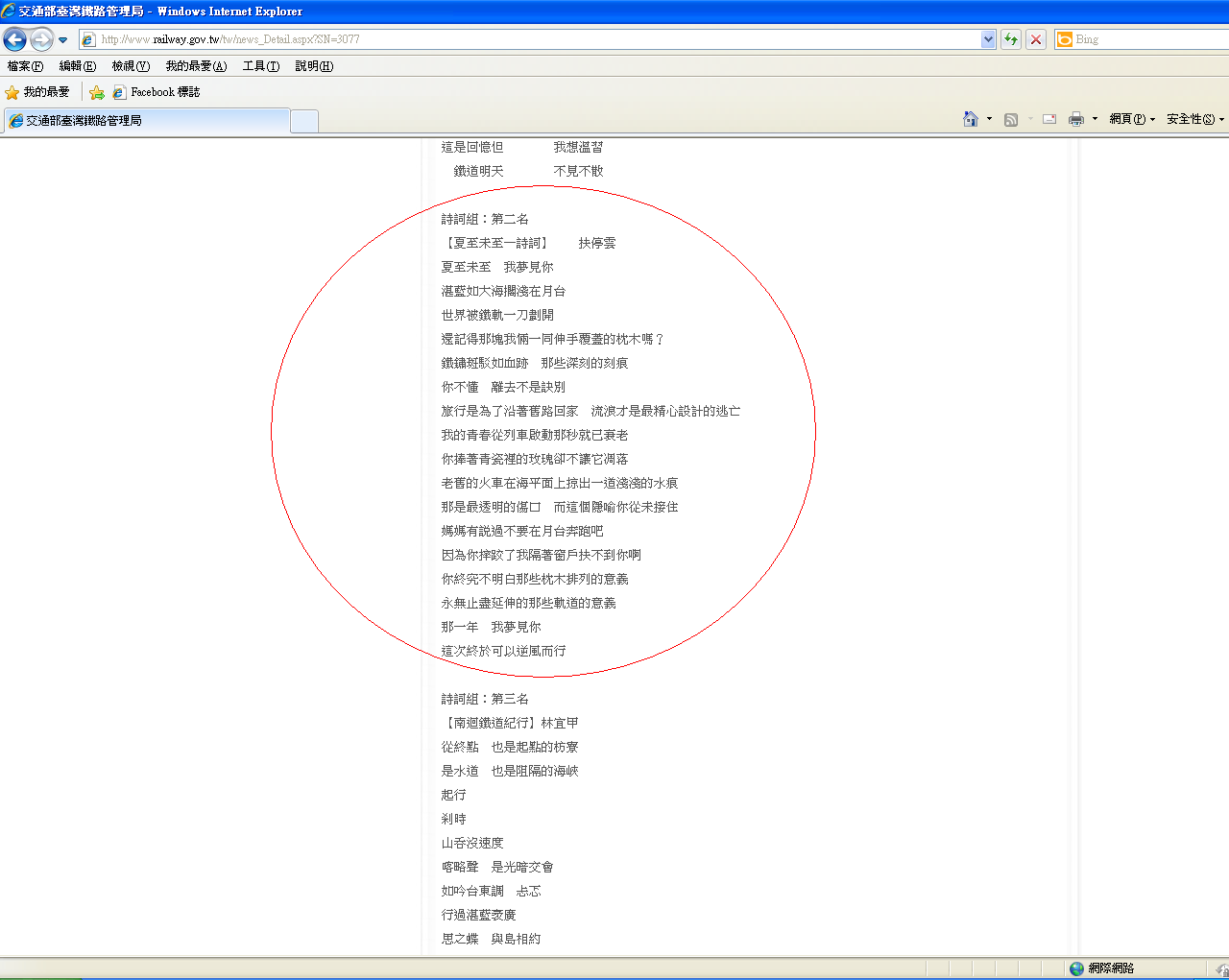
Task: Open the 網頁(P) dropdown menu
Action: (x=1132, y=119)
